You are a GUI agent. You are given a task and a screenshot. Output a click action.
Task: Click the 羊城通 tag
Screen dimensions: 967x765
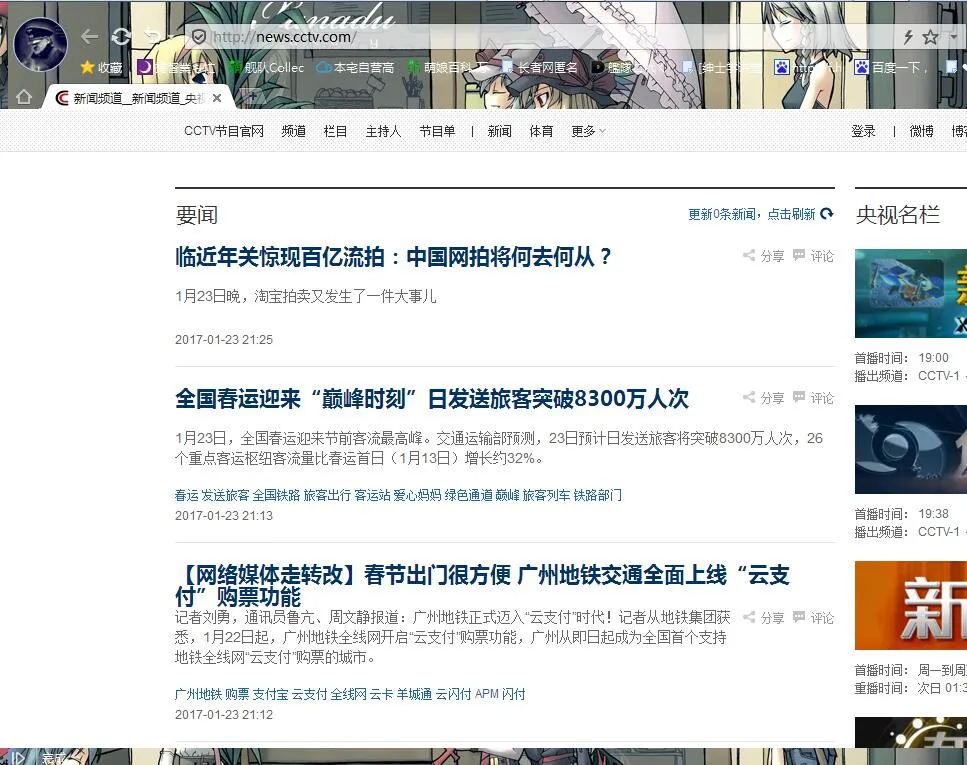pyautogui.click(x=414, y=694)
